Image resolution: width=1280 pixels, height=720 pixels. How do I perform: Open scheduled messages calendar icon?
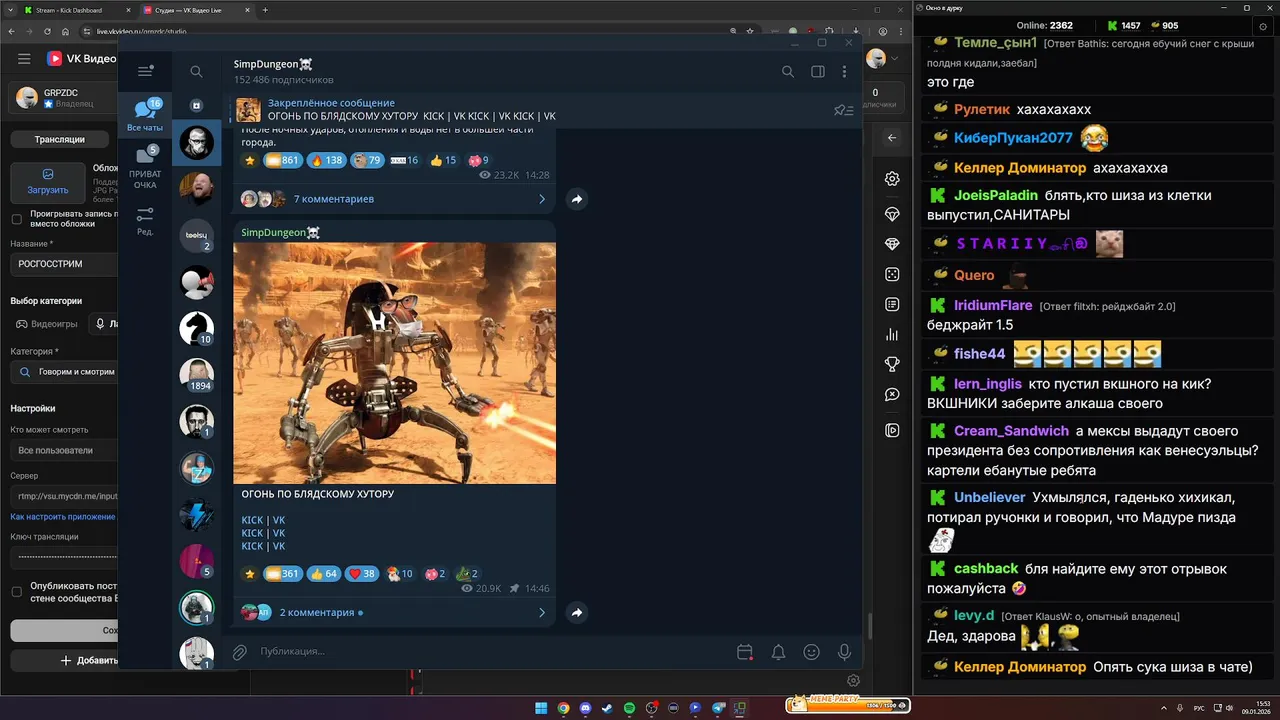pos(744,652)
